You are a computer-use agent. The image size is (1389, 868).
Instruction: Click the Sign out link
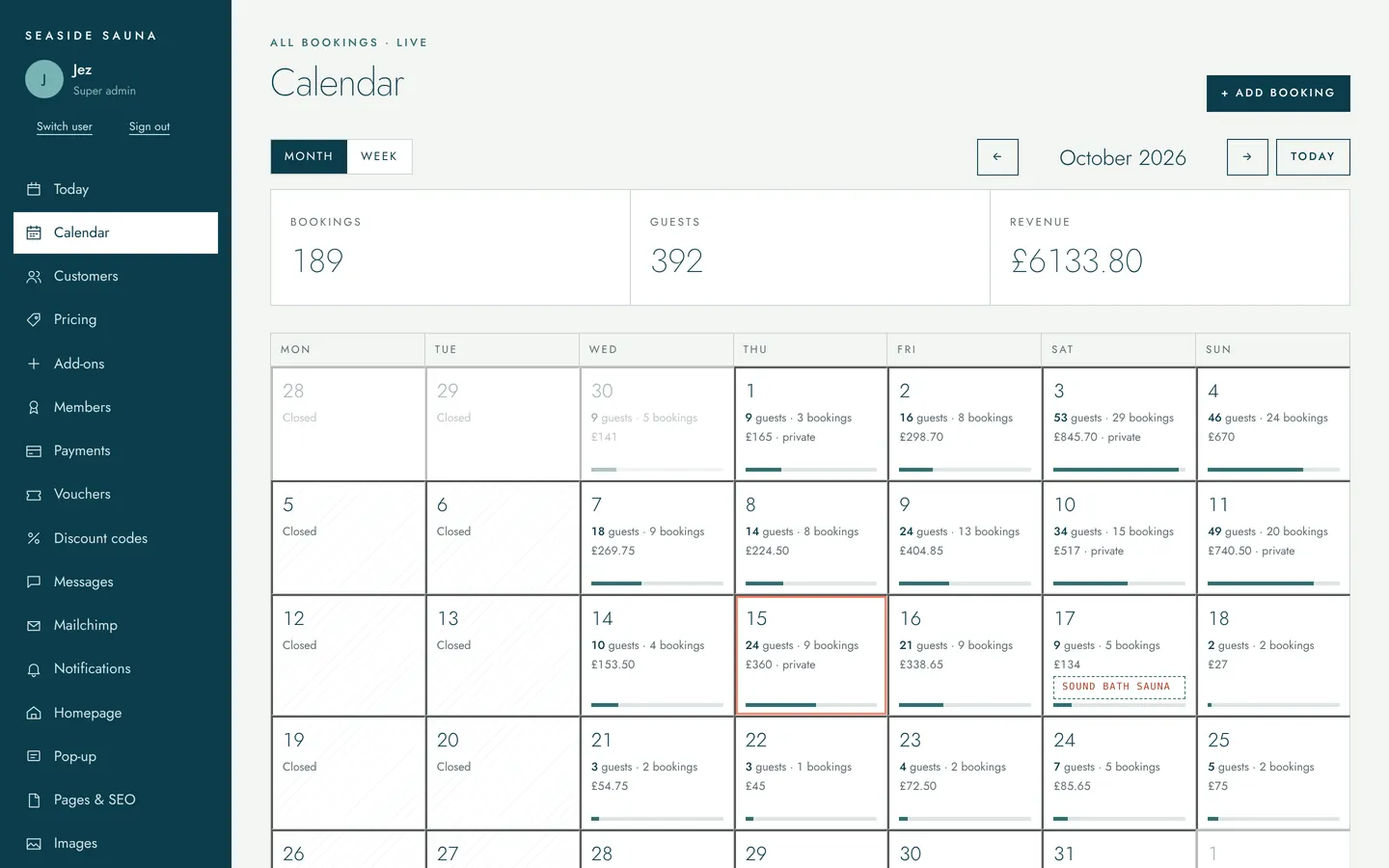pos(150,126)
